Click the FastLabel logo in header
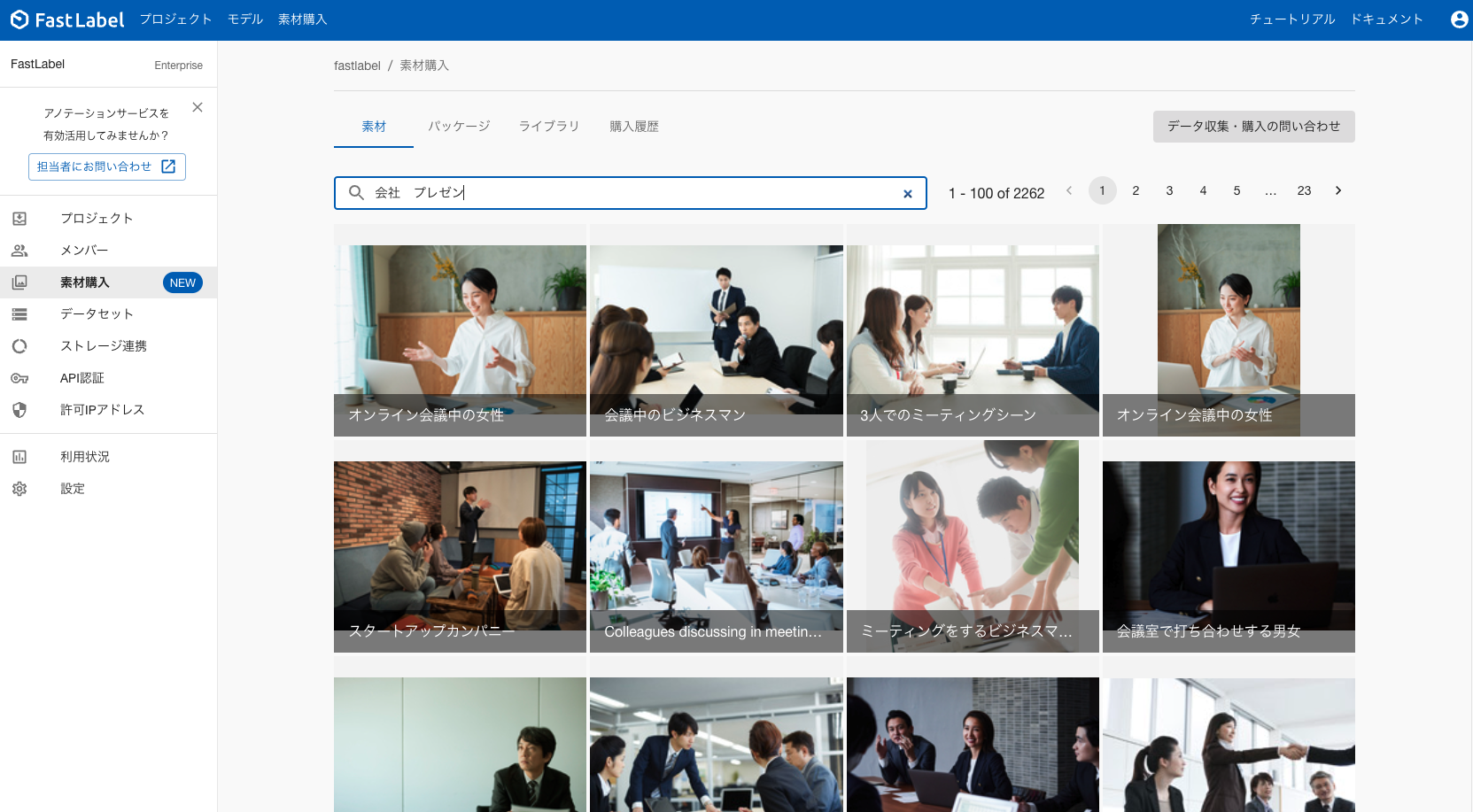This screenshot has width=1473, height=812. point(67,19)
